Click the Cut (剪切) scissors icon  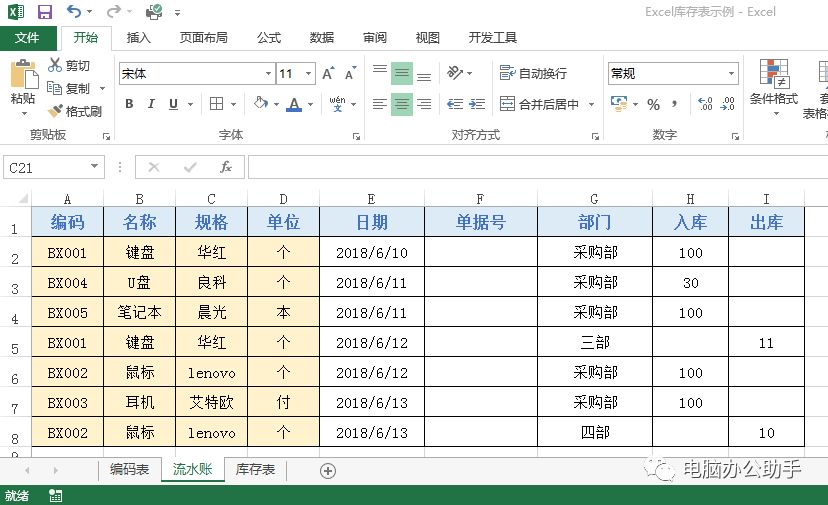[54, 65]
